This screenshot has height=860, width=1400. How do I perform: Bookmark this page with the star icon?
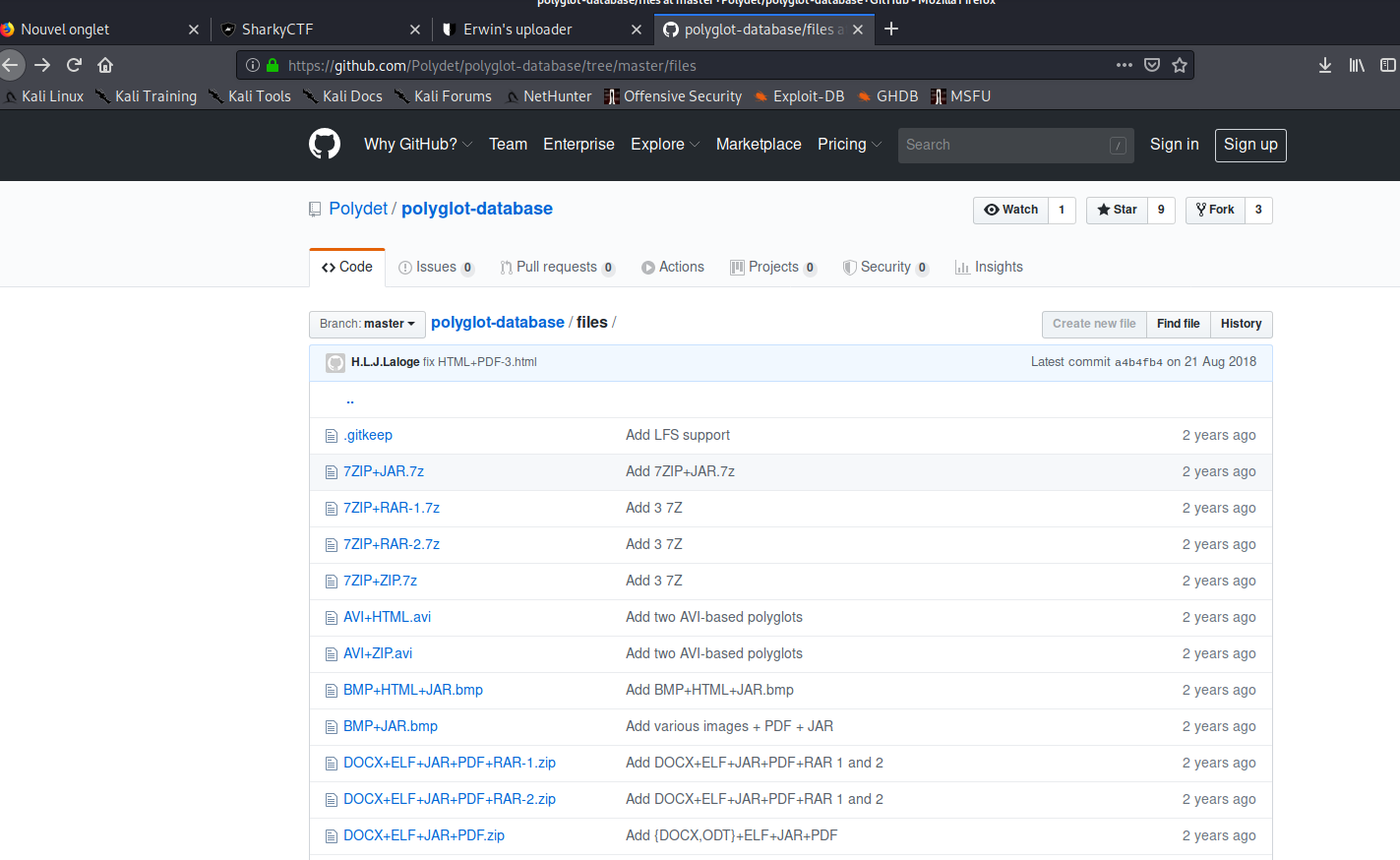coord(1180,65)
